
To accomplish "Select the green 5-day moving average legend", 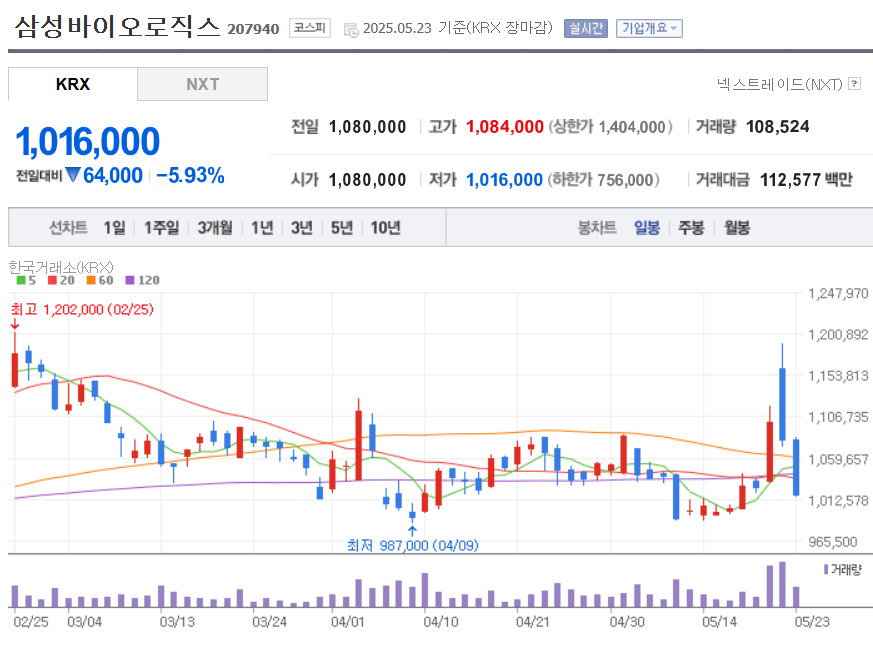I will pos(26,280).
